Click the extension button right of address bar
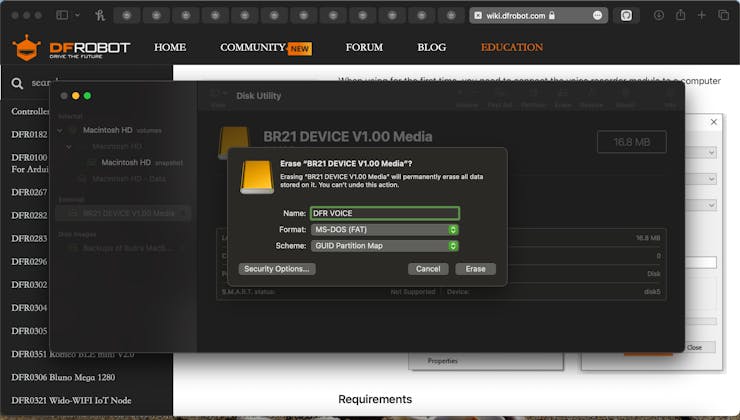The image size is (740, 420). [626, 16]
